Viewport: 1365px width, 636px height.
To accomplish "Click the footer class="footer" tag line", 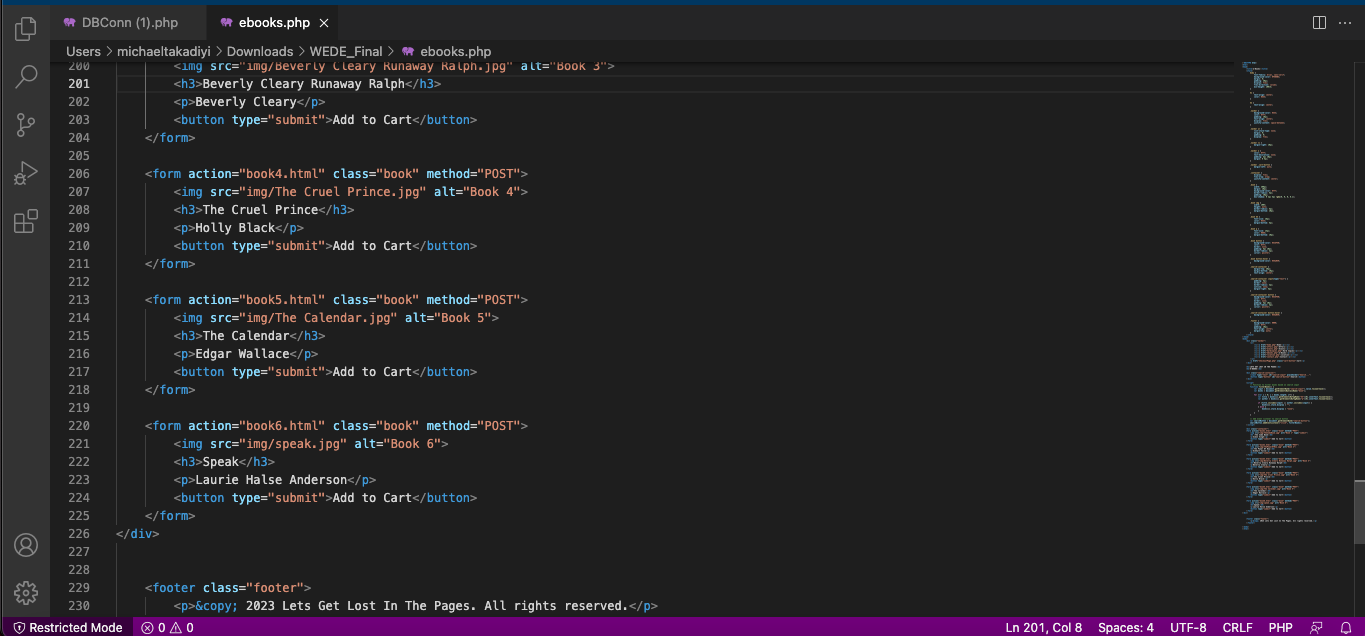I will click(228, 587).
